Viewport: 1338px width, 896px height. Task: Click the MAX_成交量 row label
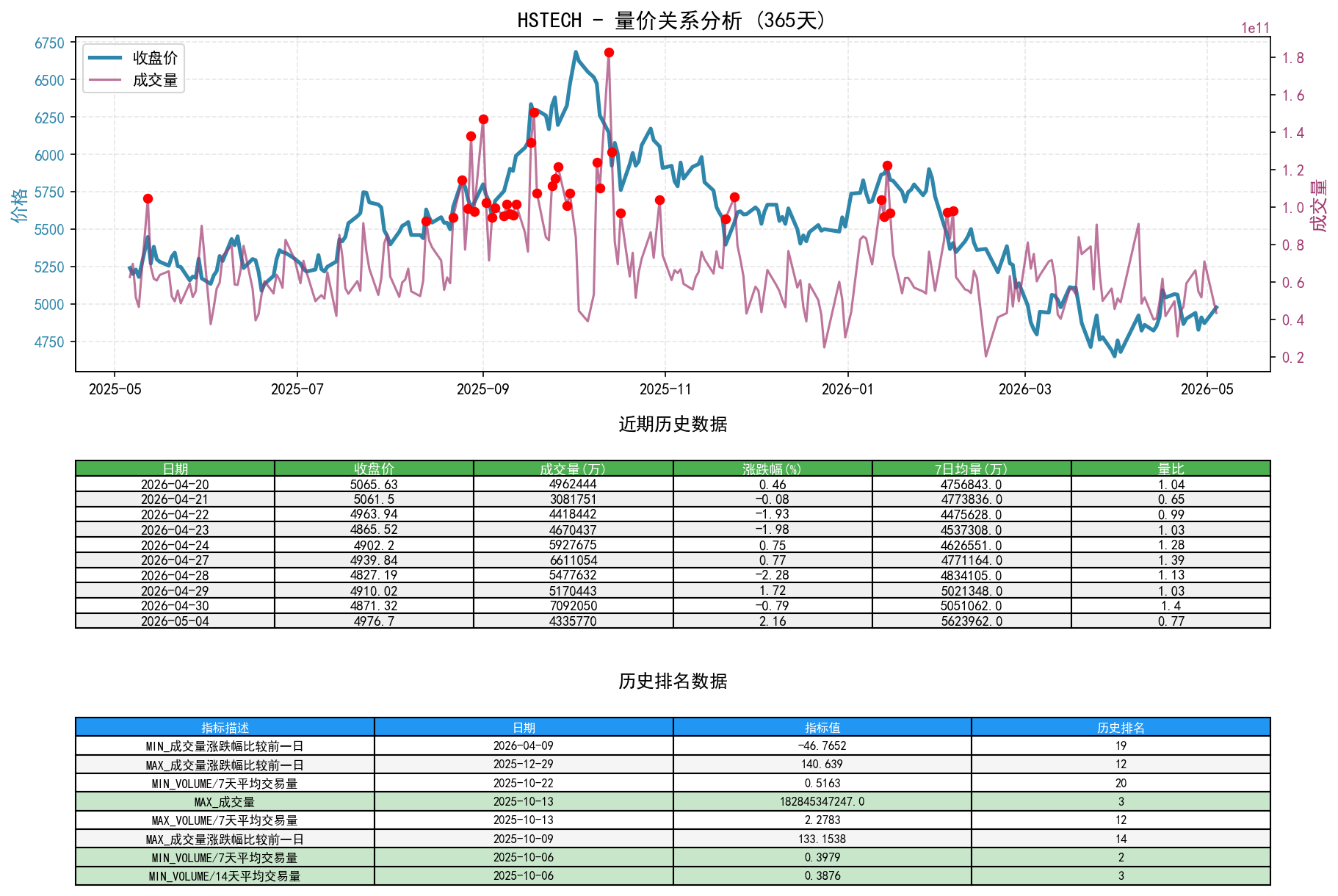coord(225,802)
